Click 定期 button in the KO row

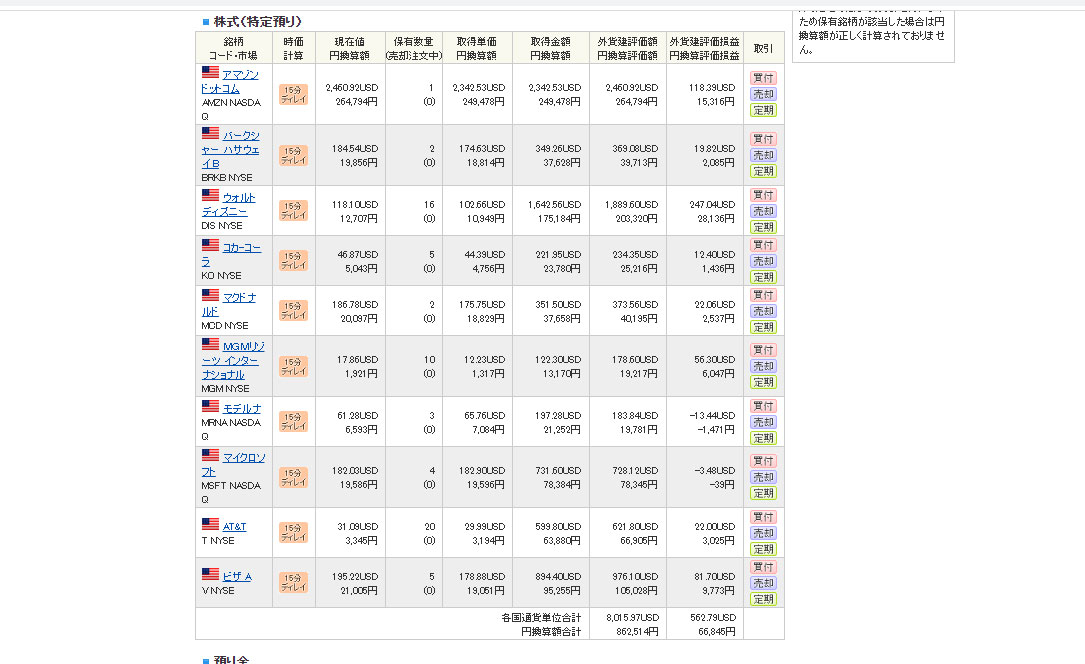[x=763, y=277]
